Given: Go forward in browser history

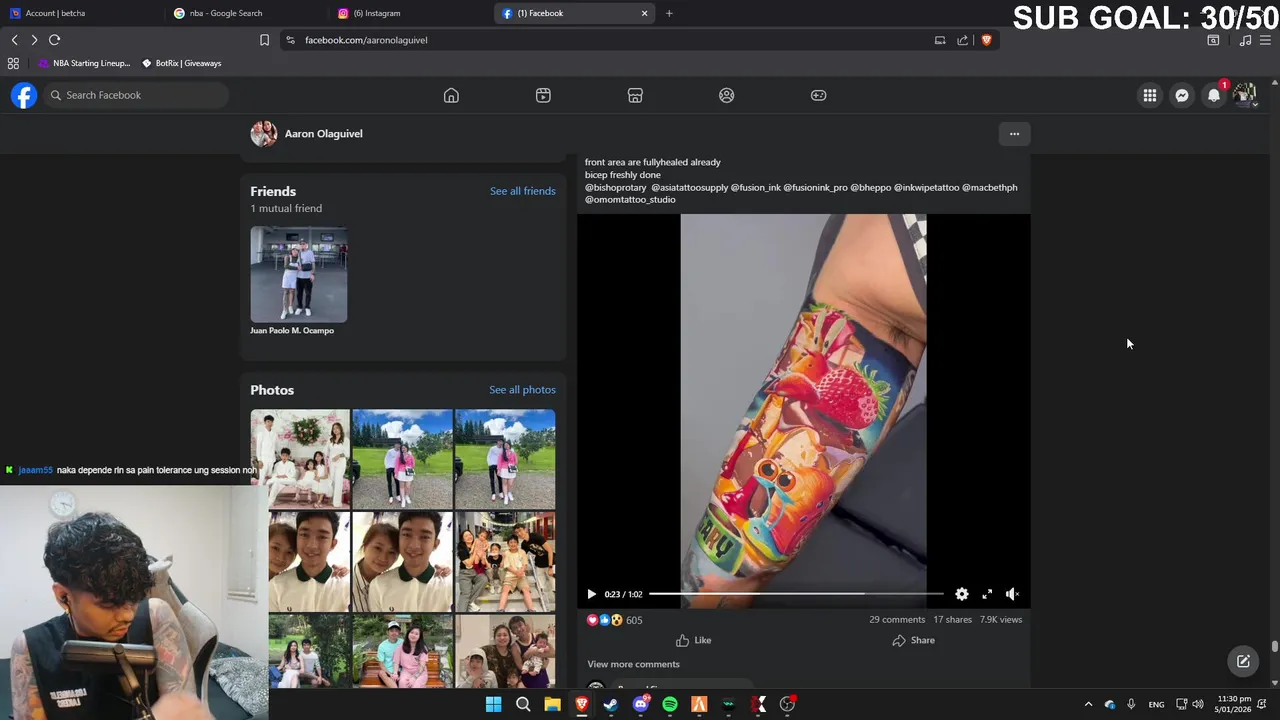Looking at the screenshot, I should tap(34, 40).
